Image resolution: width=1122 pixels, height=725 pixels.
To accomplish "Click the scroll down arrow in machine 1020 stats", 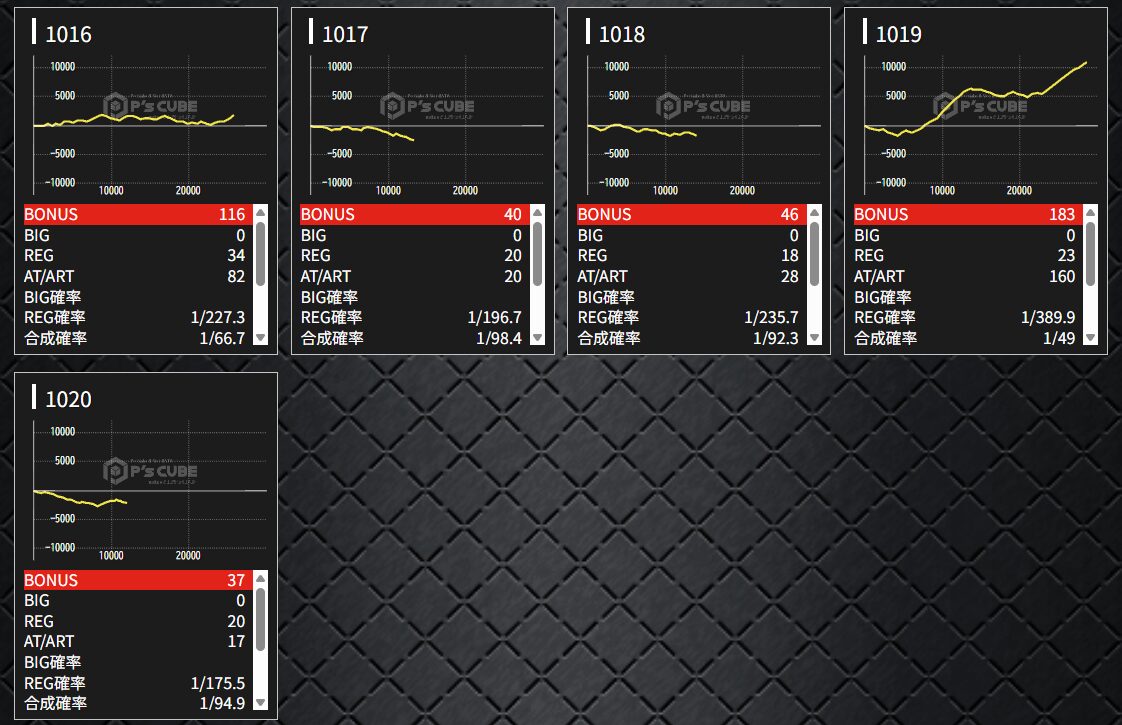I will click(x=261, y=703).
